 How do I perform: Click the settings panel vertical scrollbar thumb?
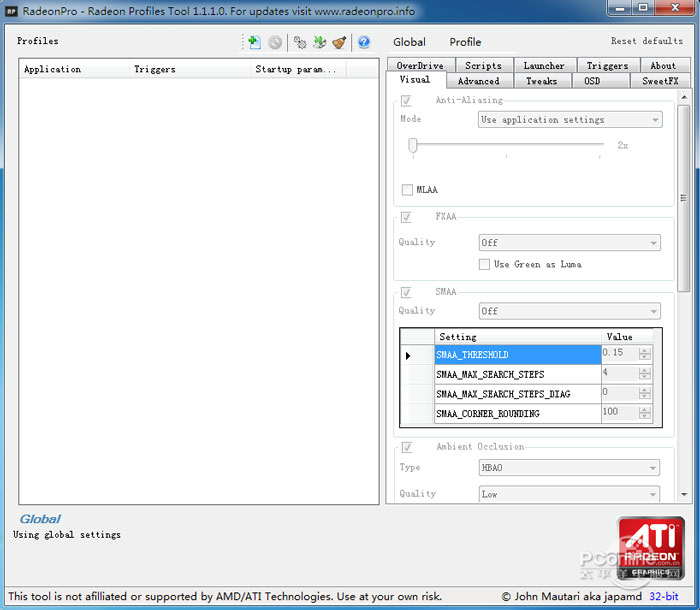[683, 198]
